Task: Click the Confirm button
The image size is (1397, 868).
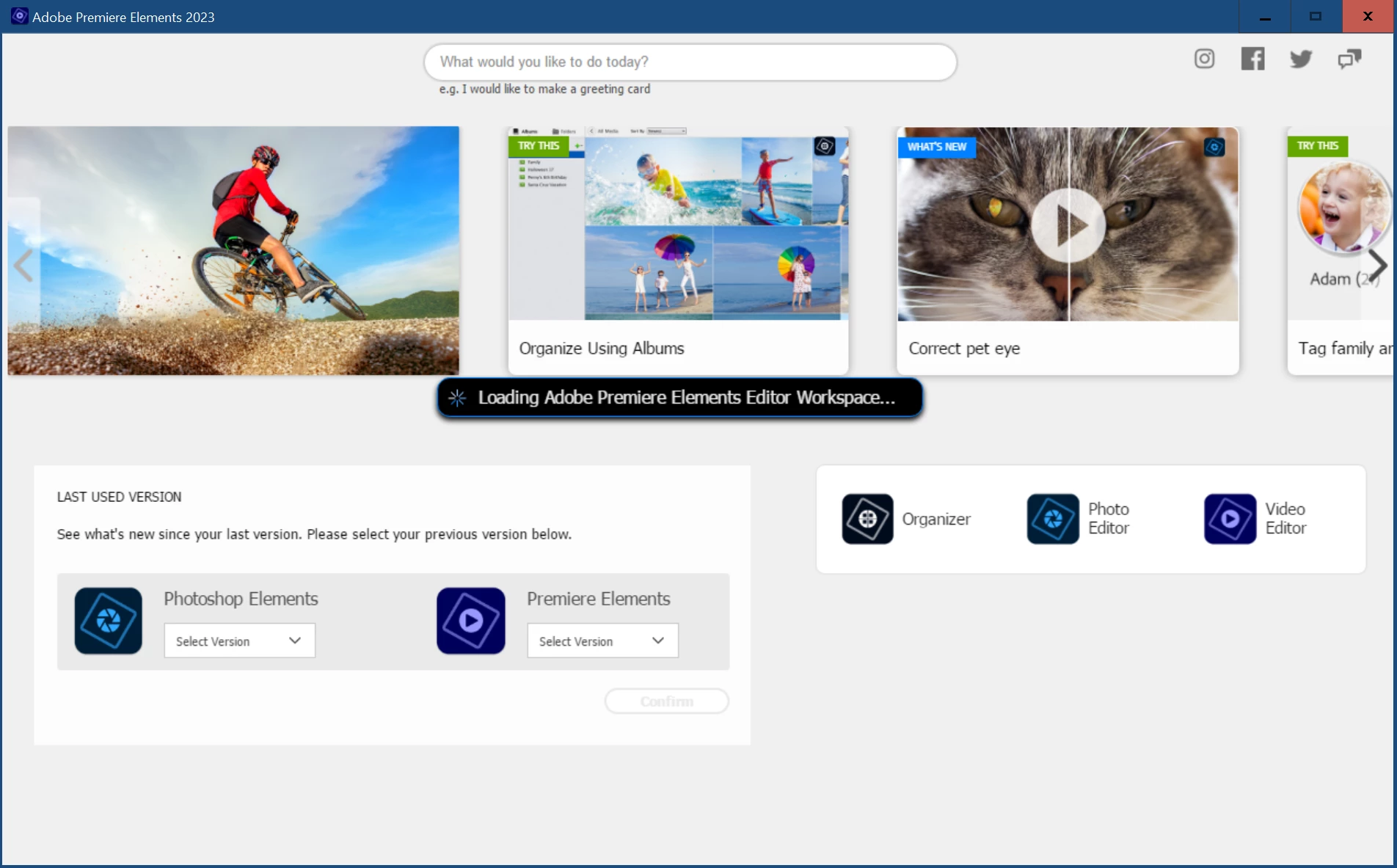Action: [x=666, y=701]
